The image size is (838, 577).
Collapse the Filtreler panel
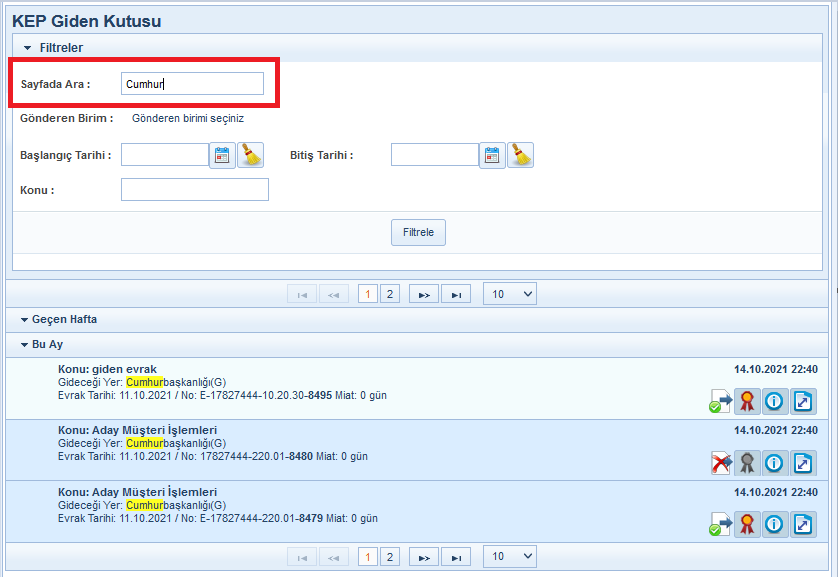click(x=28, y=47)
